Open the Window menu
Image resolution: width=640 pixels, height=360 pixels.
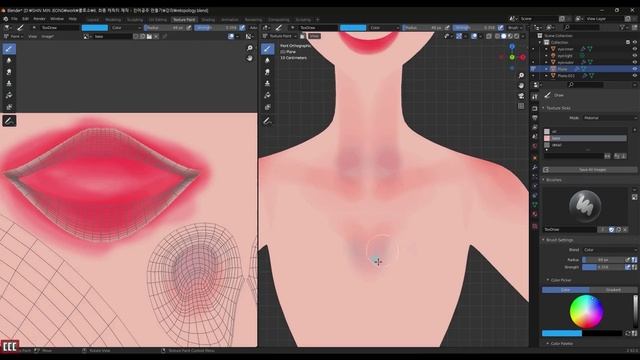[57, 19]
